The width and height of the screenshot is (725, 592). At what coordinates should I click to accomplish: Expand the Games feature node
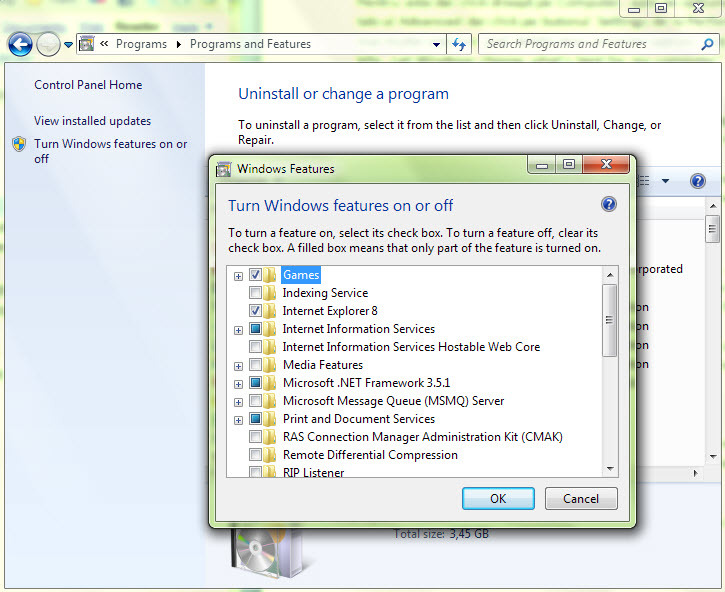pos(238,276)
